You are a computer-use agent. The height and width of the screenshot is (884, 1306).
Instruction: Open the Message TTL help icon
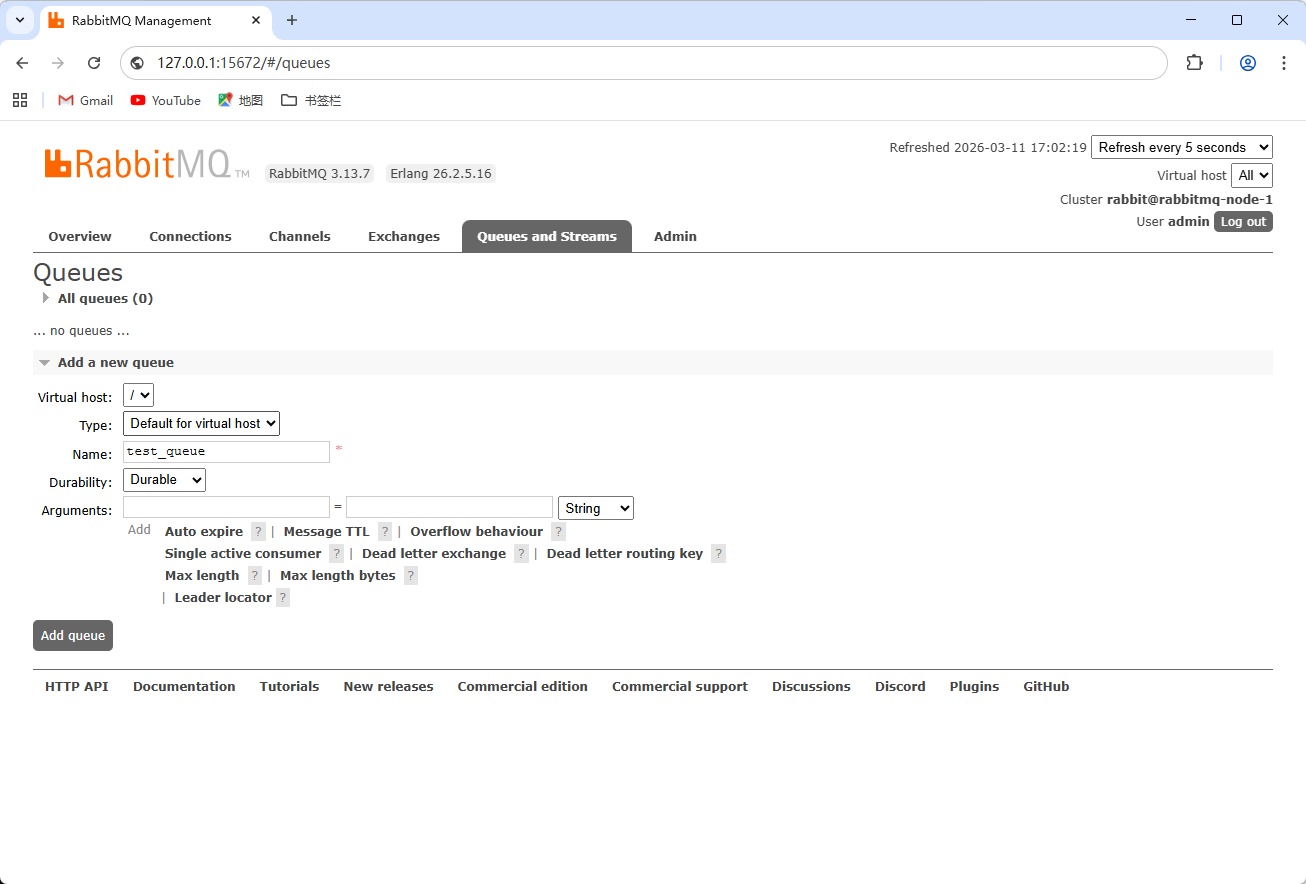pos(385,532)
